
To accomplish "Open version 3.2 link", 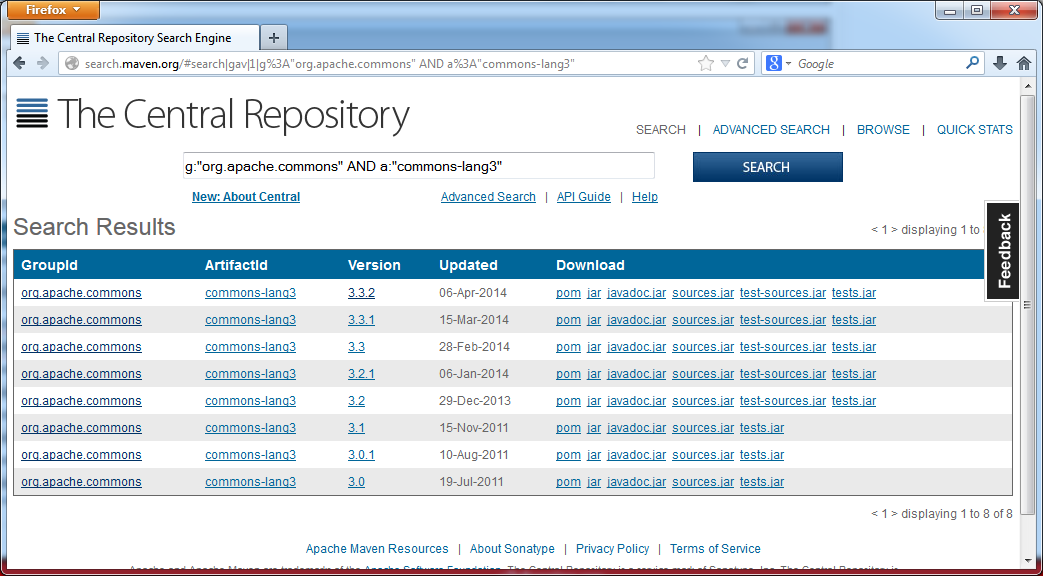I will tap(356, 401).
